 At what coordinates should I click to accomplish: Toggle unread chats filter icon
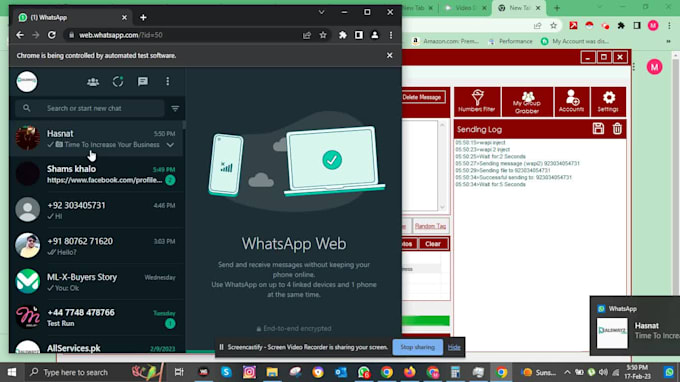pos(175,108)
